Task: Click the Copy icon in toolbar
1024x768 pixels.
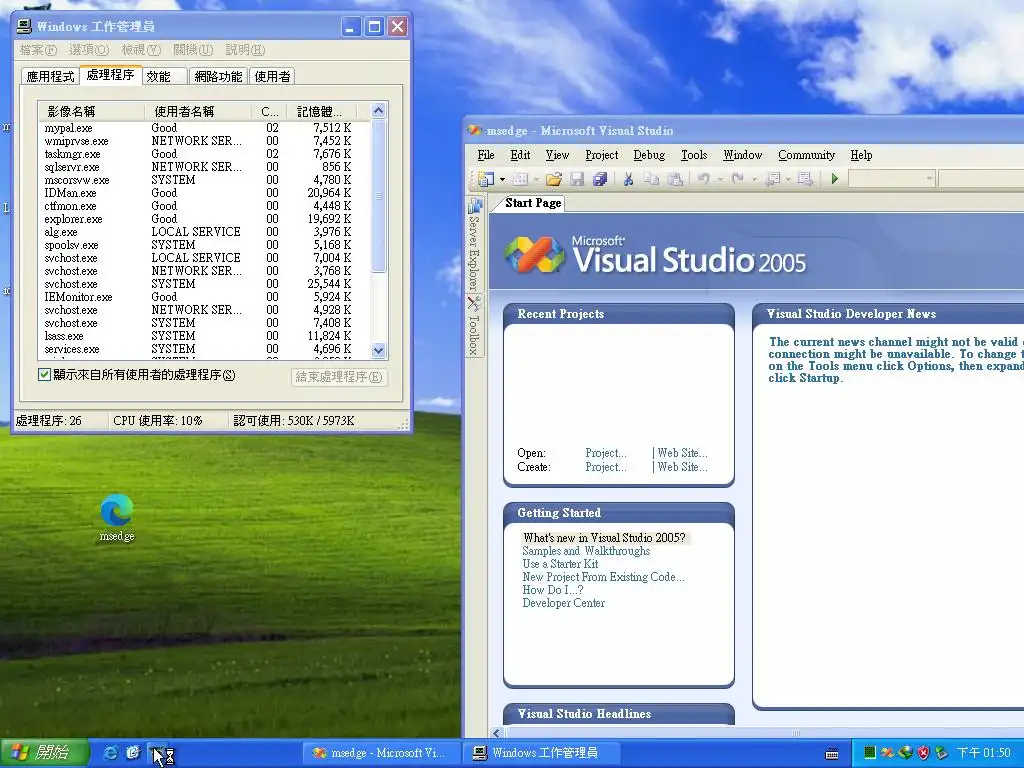Action: click(x=651, y=179)
